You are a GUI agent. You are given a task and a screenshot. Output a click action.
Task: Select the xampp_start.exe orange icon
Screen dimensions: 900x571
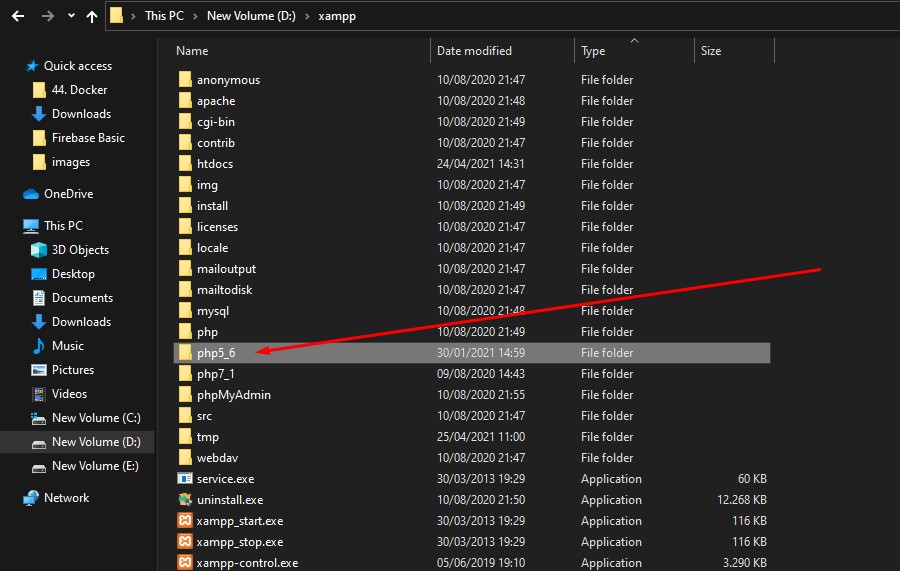coord(185,520)
